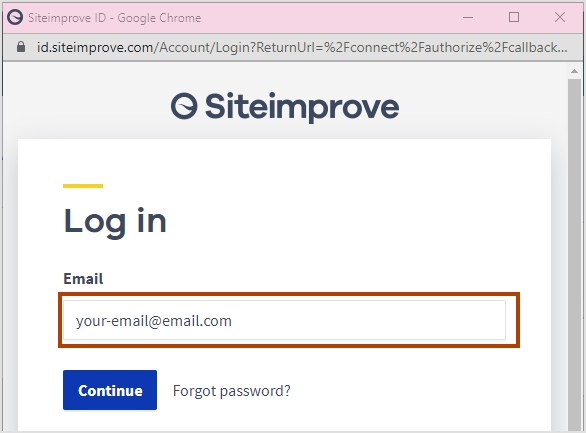Image resolution: width=586 pixels, height=433 pixels.
Task: Close the Siteimprove ID popup window
Action: point(560,17)
